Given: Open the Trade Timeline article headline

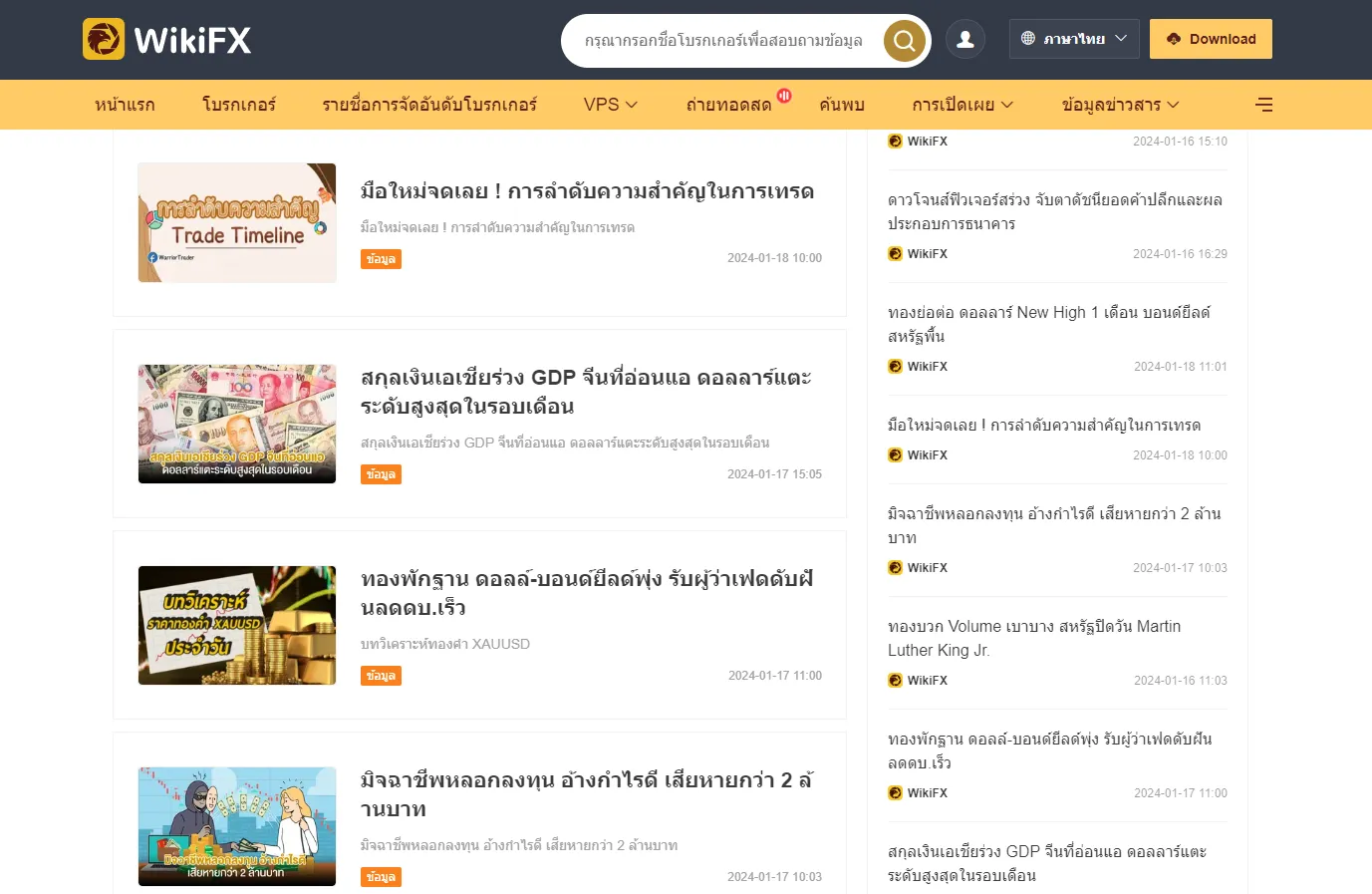Looking at the screenshot, I should click(x=587, y=191).
